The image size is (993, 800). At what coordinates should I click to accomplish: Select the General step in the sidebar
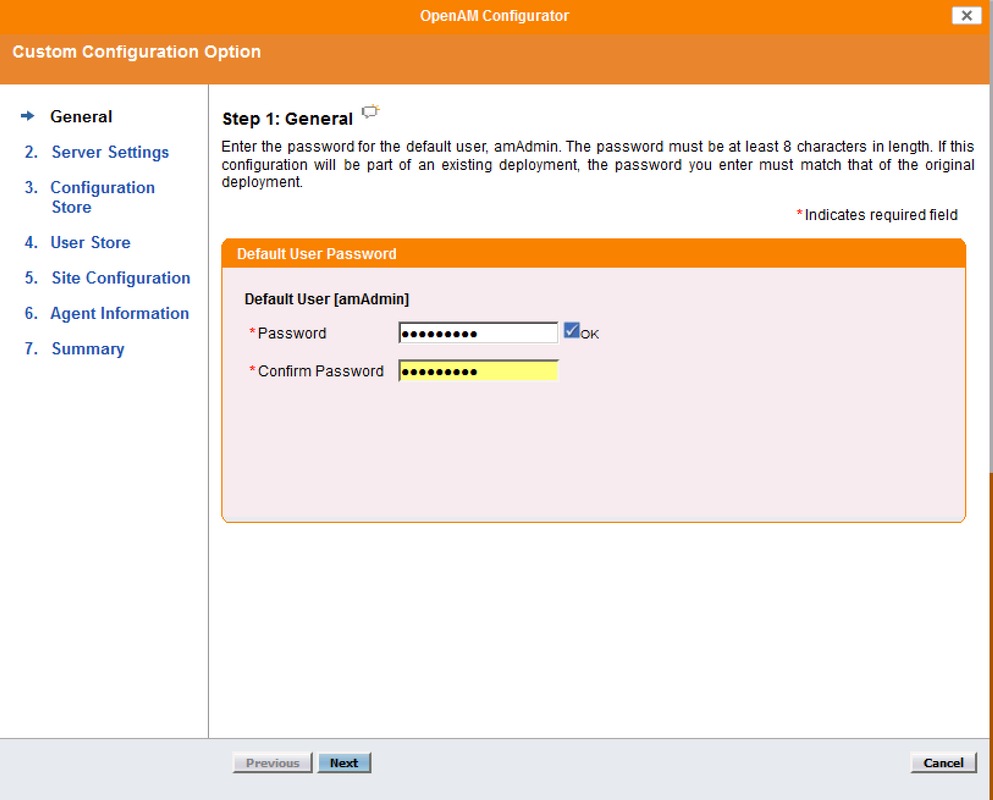click(x=81, y=116)
